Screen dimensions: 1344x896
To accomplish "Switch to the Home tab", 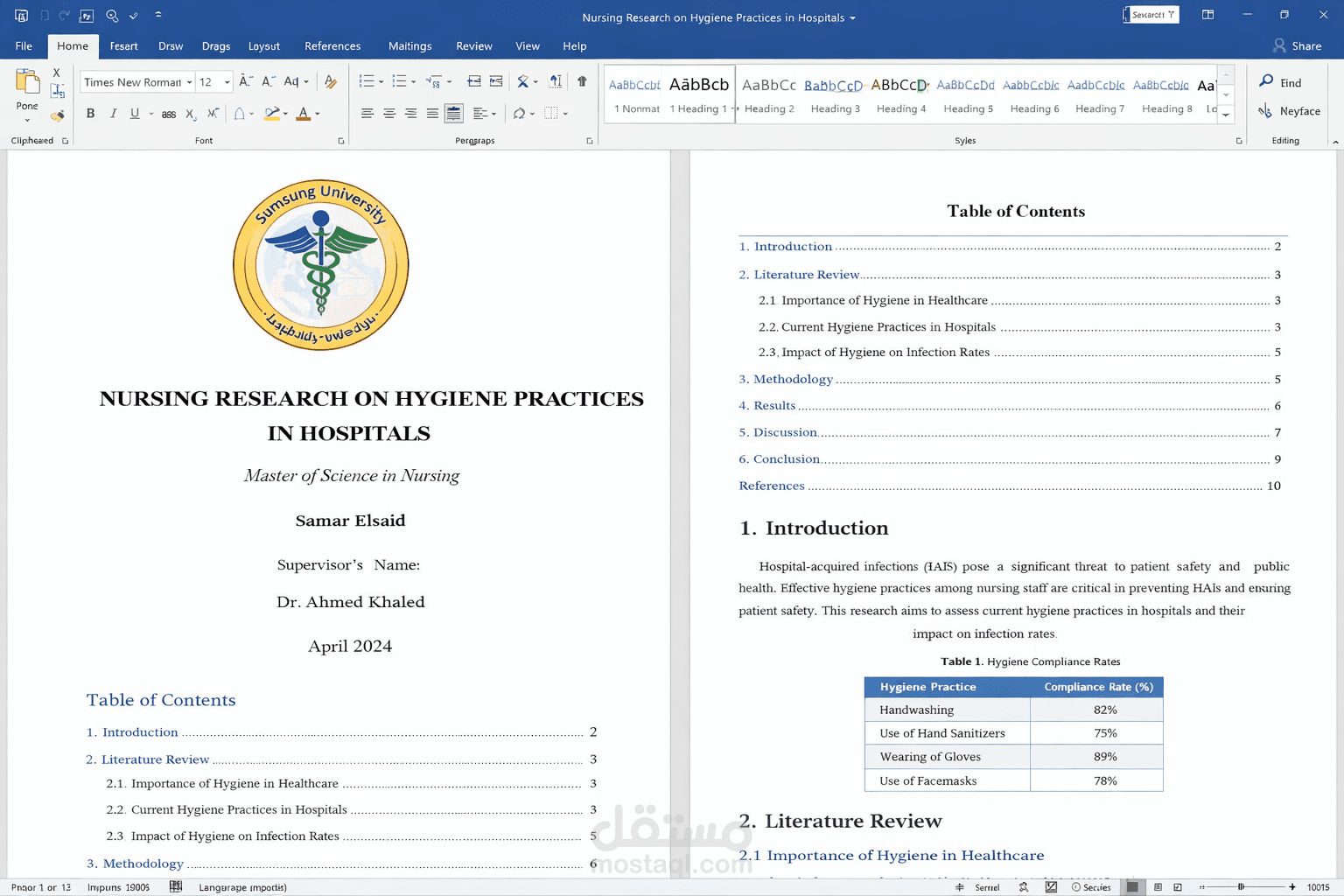I will pyautogui.click(x=73, y=46).
